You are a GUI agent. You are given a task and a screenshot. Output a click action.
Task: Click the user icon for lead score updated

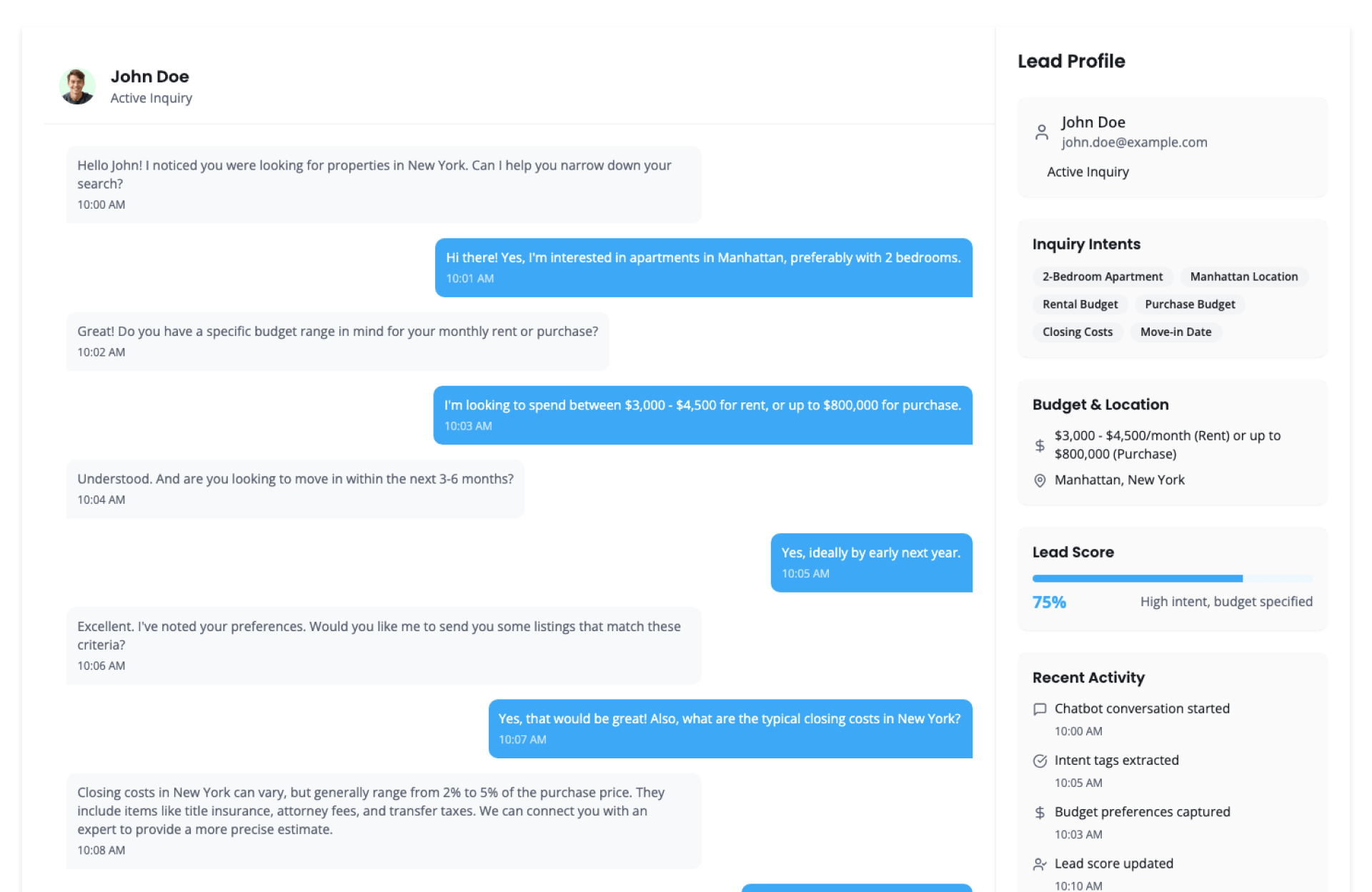1040,864
